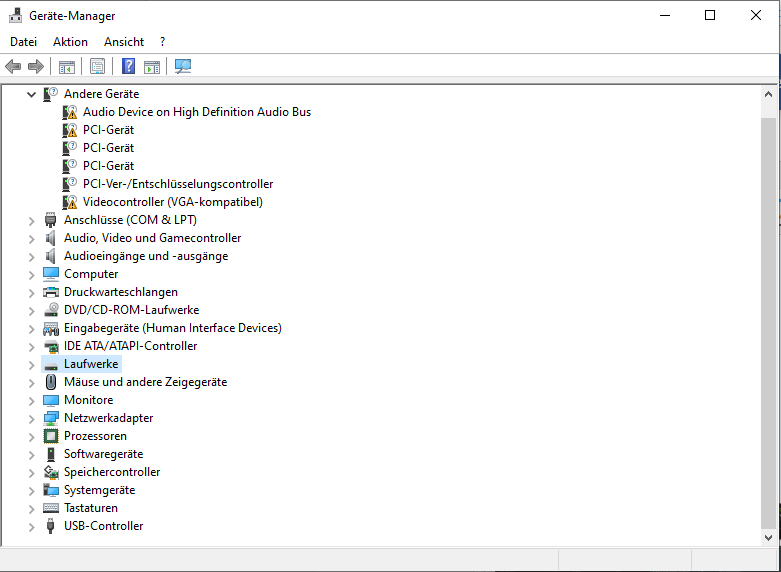Select Audio Device on High Definition Audio Bus

tap(197, 112)
